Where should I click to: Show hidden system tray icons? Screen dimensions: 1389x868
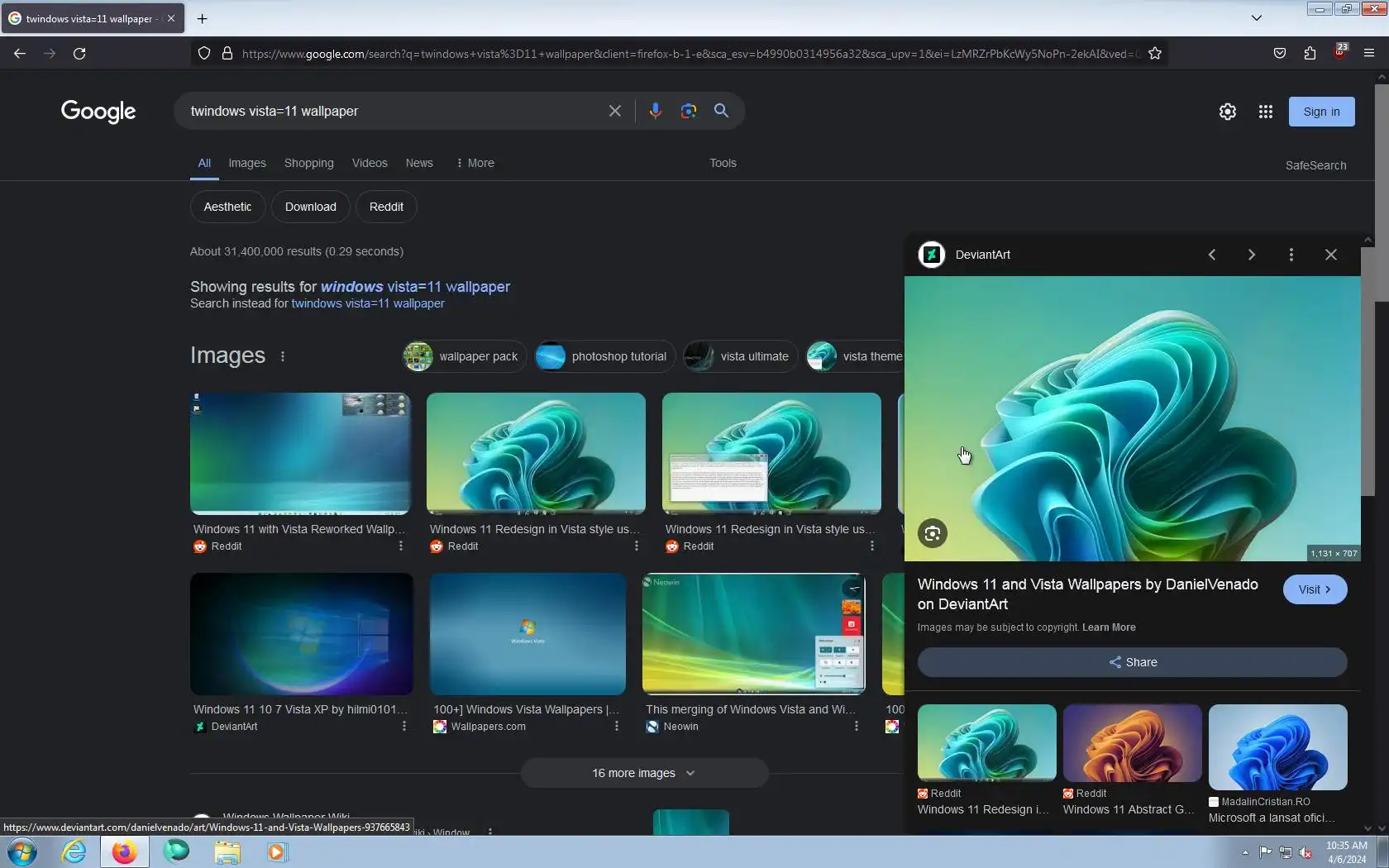pyautogui.click(x=1245, y=852)
